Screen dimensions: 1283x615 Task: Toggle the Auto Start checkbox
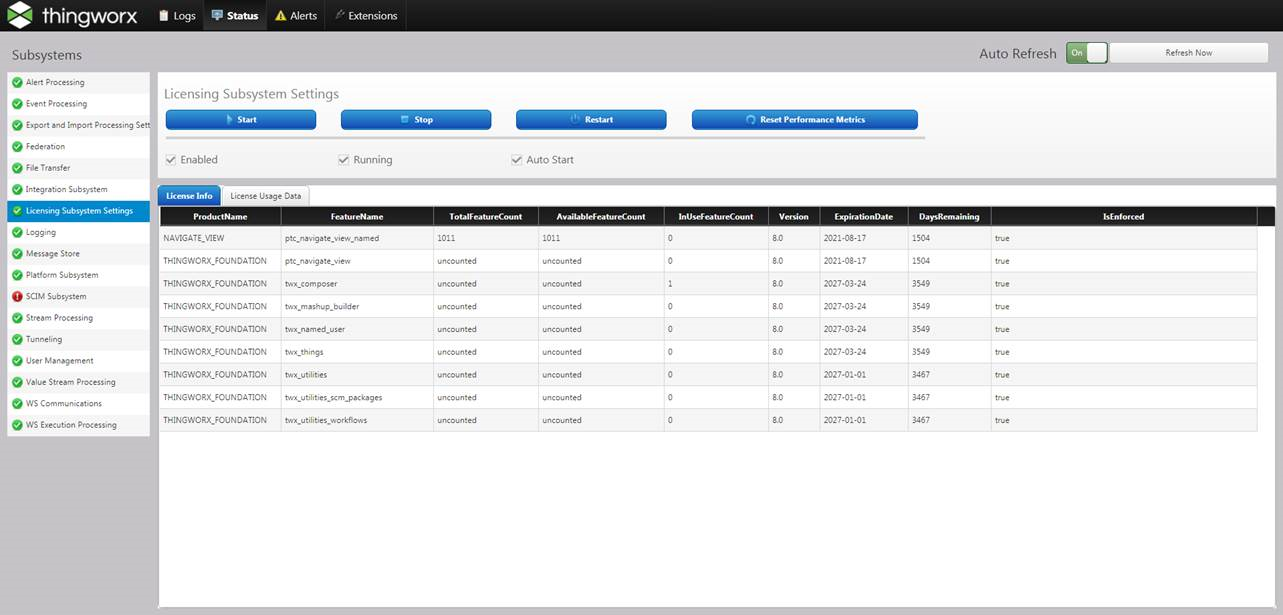pos(517,160)
